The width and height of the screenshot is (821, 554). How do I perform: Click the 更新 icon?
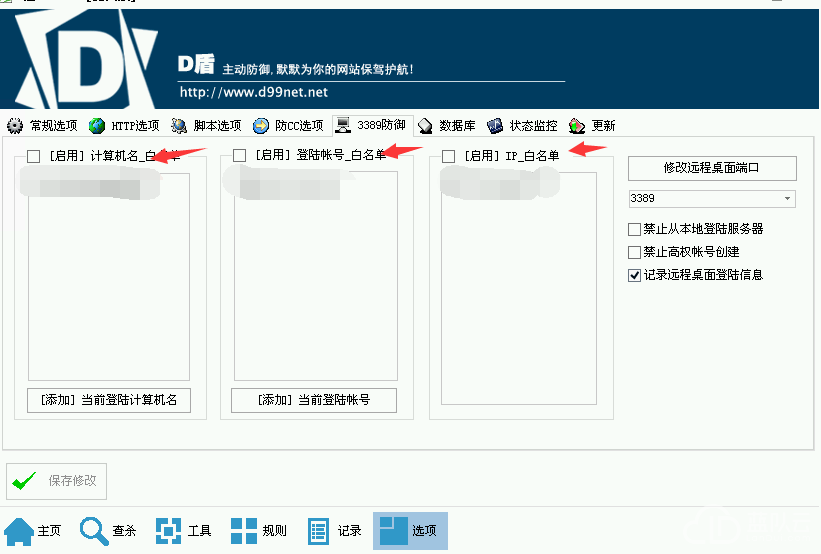pos(577,126)
